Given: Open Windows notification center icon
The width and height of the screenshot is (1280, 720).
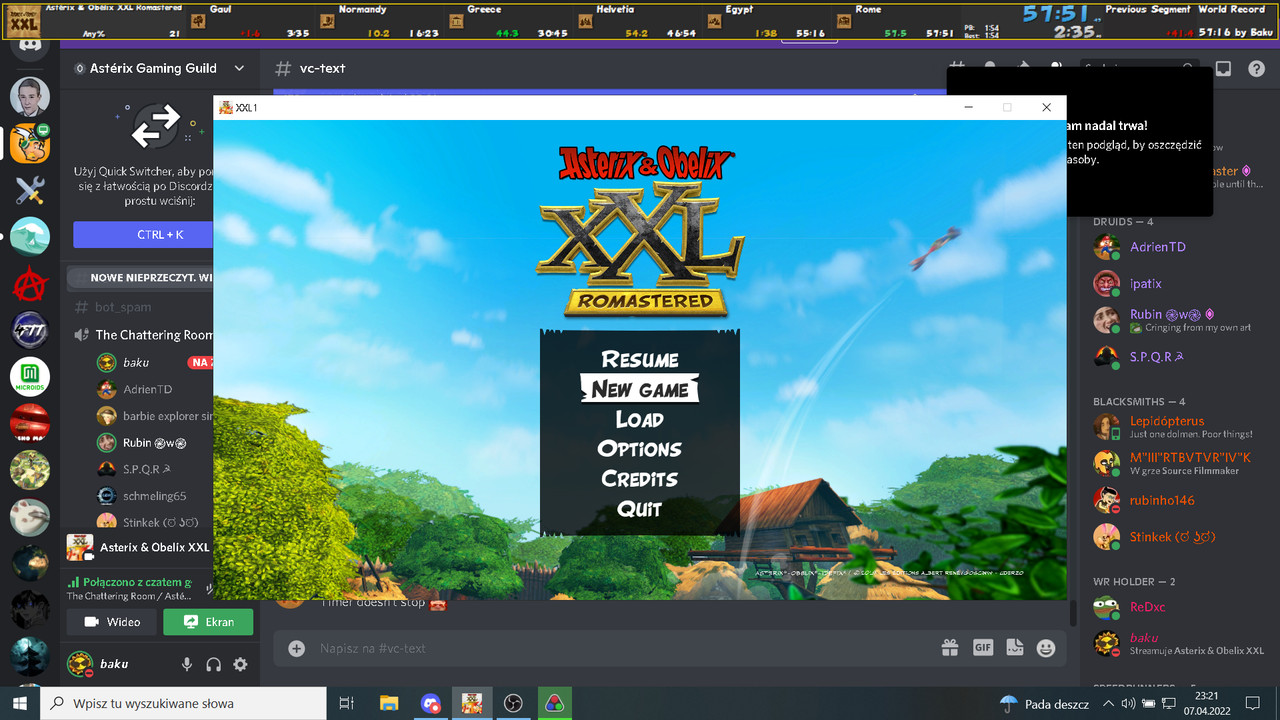Looking at the screenshot, I should [1252, 703].
